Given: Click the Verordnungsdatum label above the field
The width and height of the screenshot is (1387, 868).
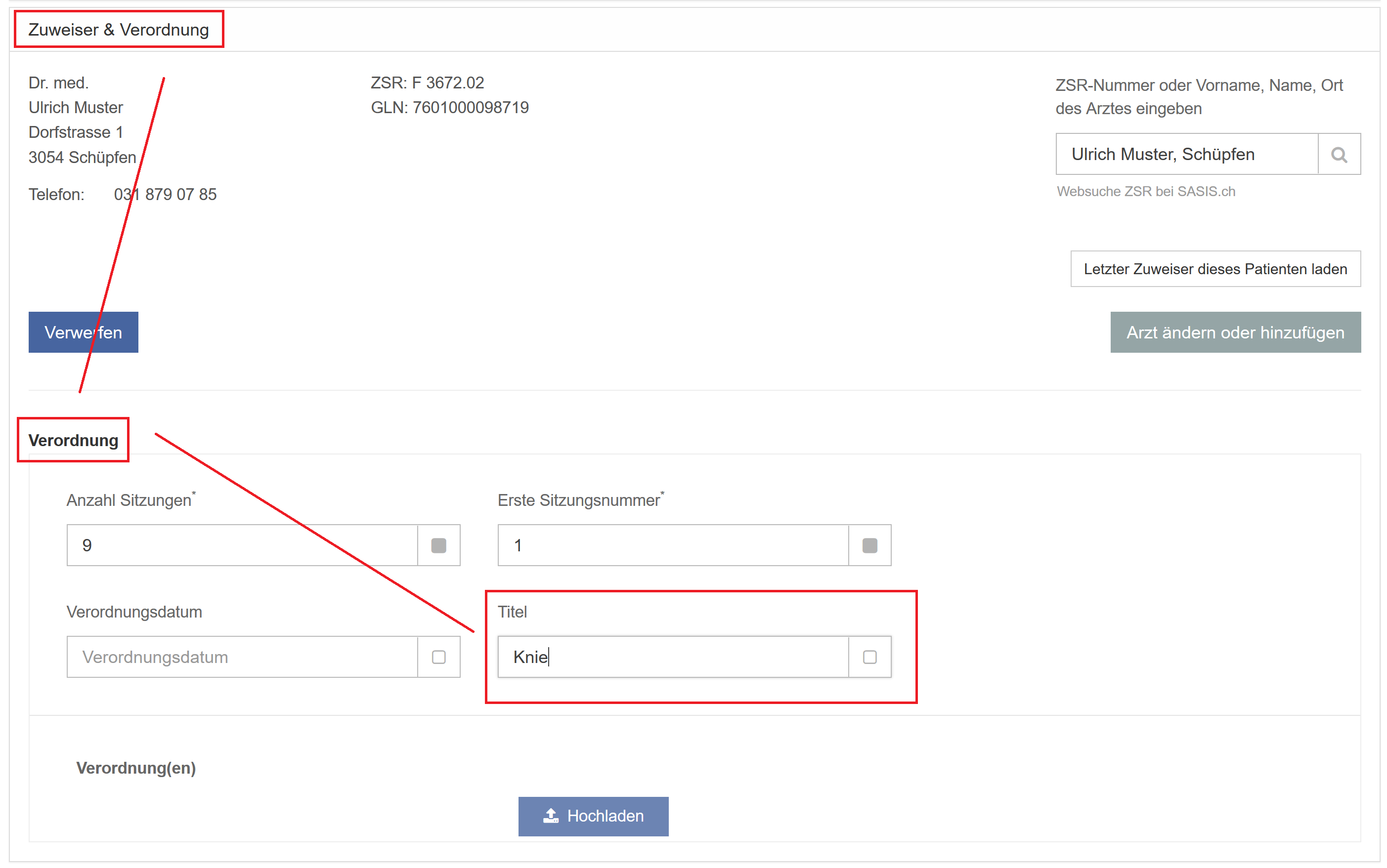Looking at the screenshot, I should click(134, 612).
